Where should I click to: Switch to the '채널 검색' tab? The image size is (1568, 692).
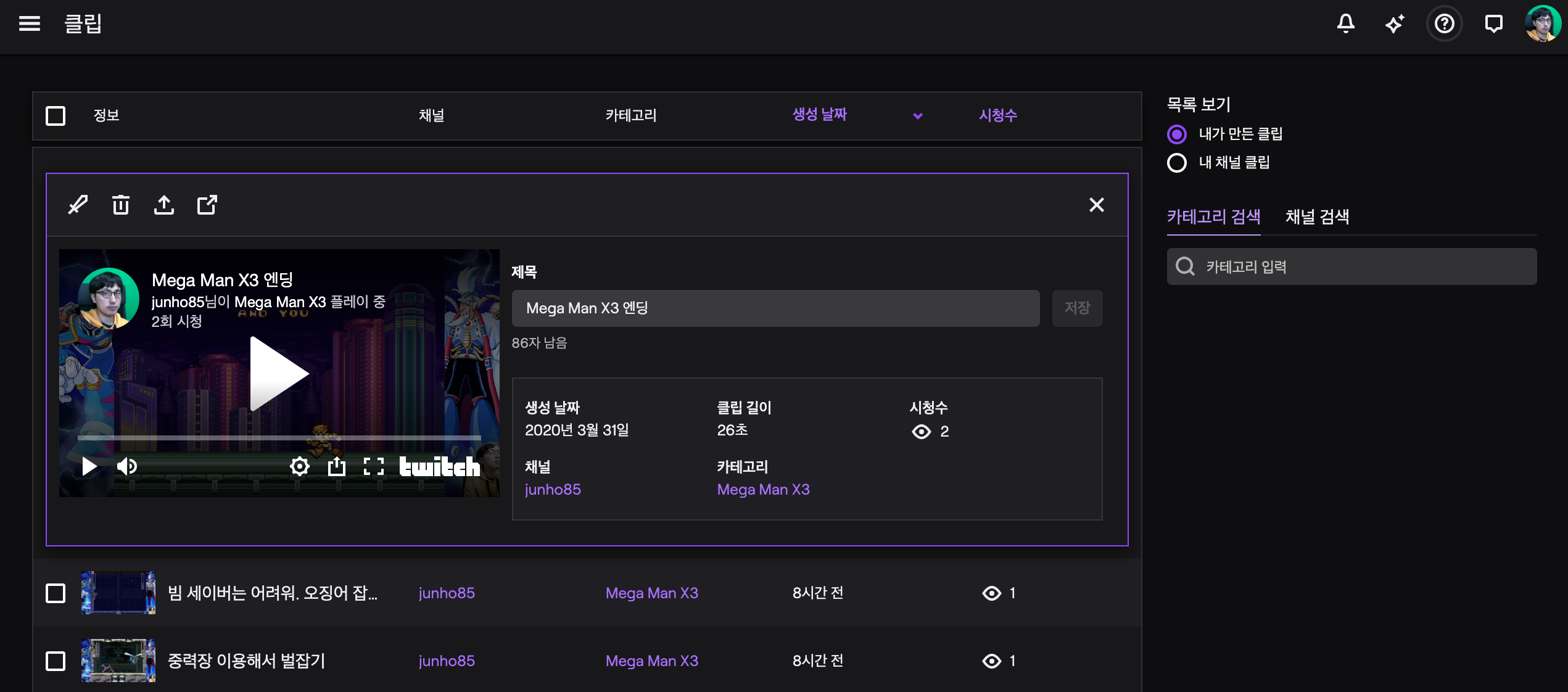1317,217
